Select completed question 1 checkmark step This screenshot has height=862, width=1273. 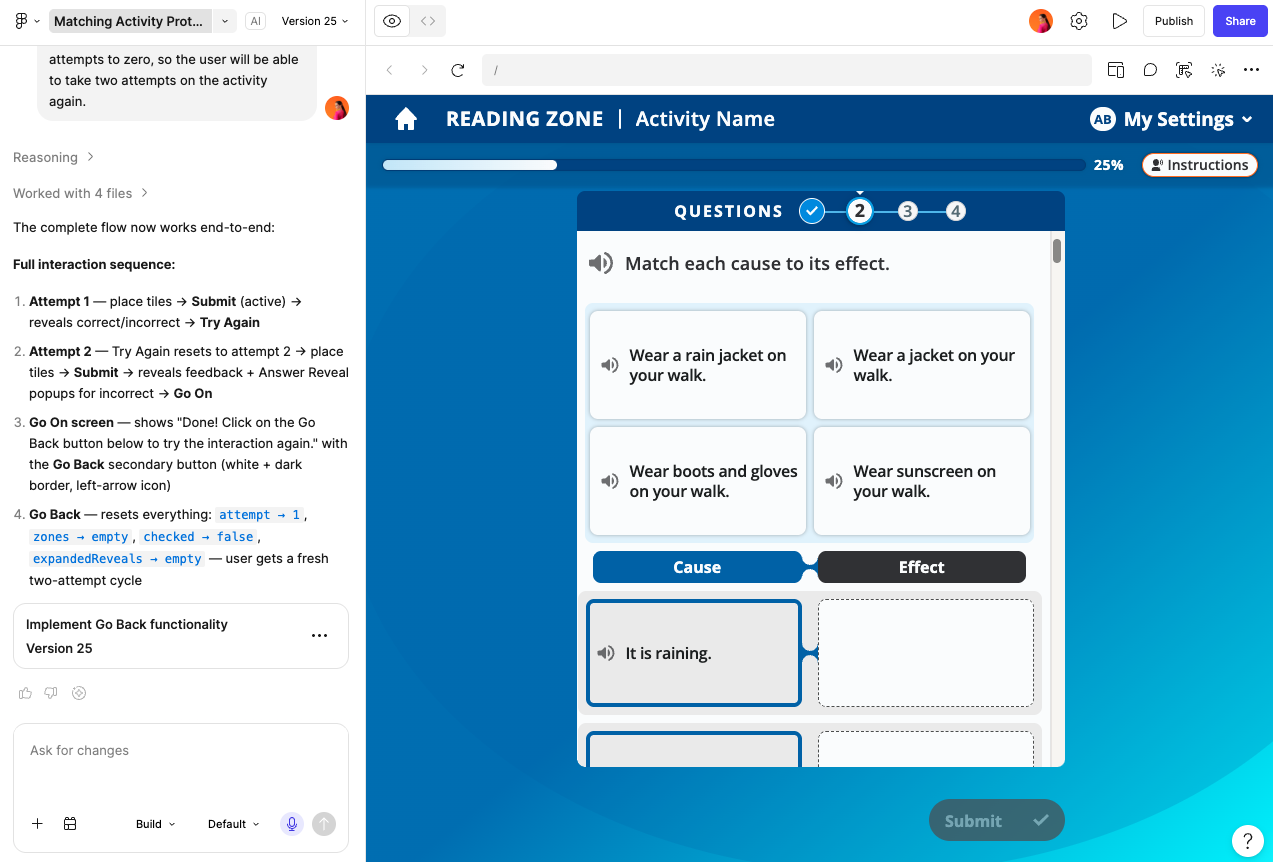(x=812, y=211)
